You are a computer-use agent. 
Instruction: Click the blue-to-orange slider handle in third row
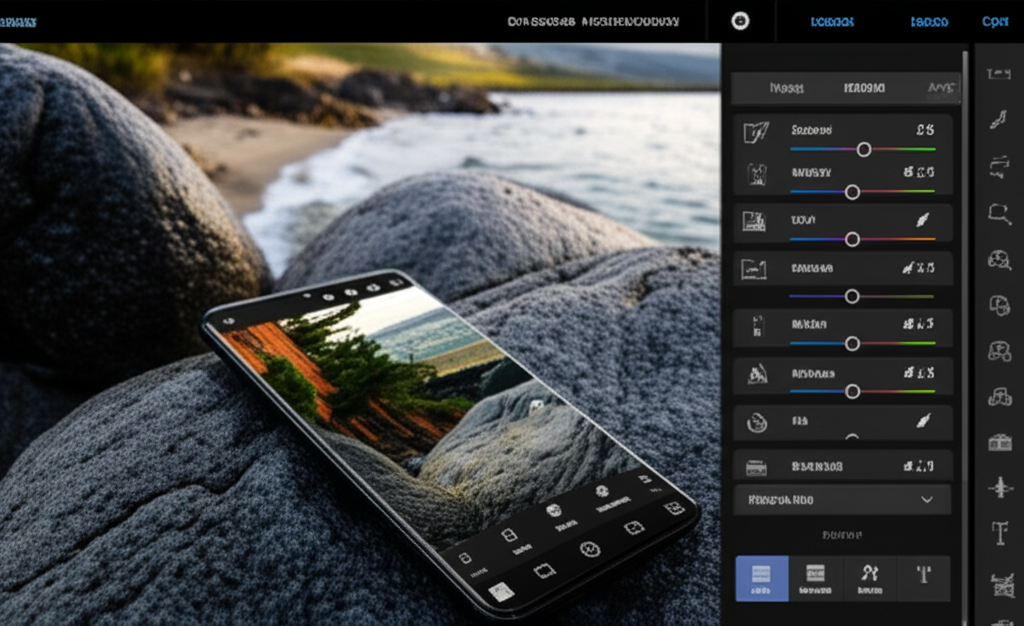(852, 240)
